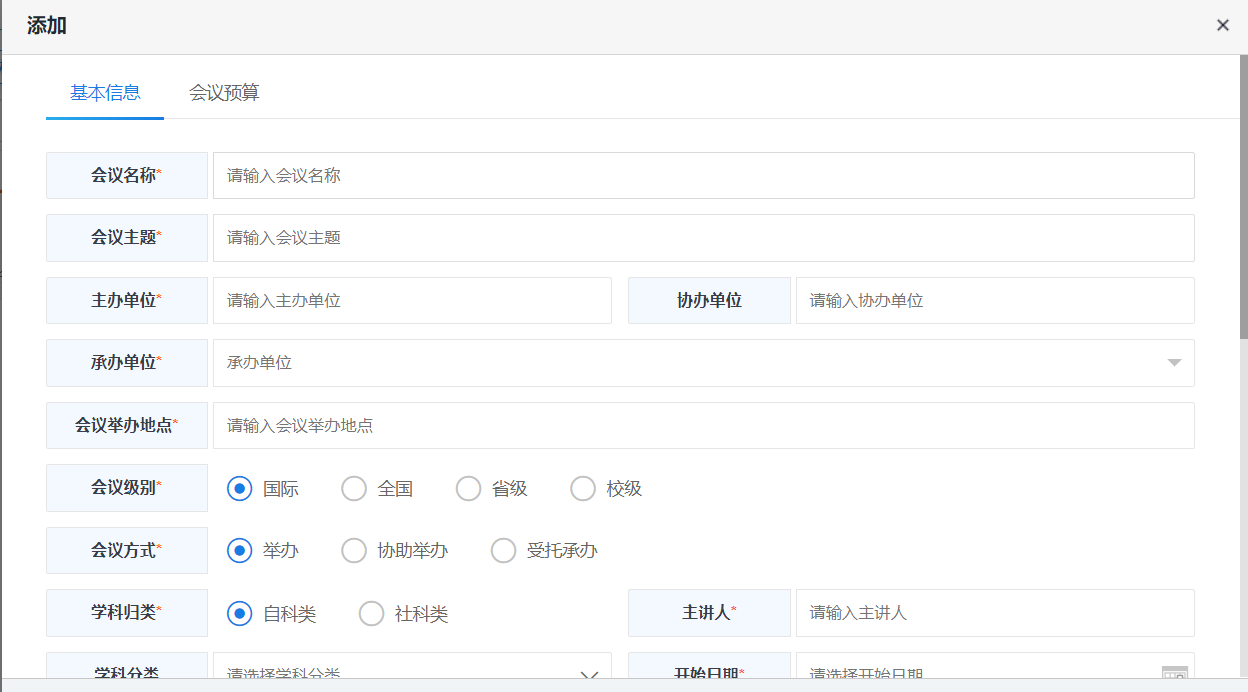Click the 承办单位 combo box field
This screenshot has width=1248, height=692.
click(690, 363)
